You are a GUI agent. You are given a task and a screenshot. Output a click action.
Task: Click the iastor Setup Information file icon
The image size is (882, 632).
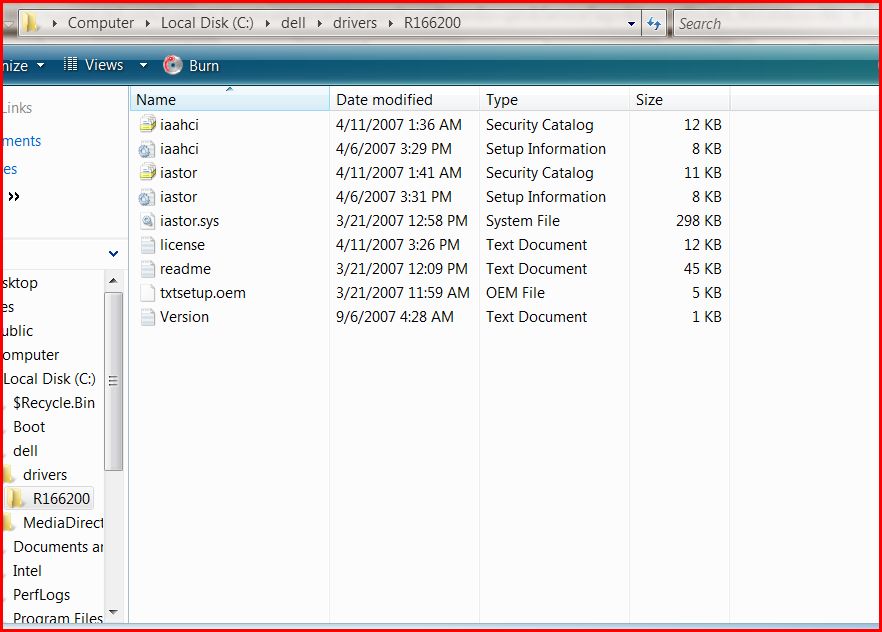146,197
